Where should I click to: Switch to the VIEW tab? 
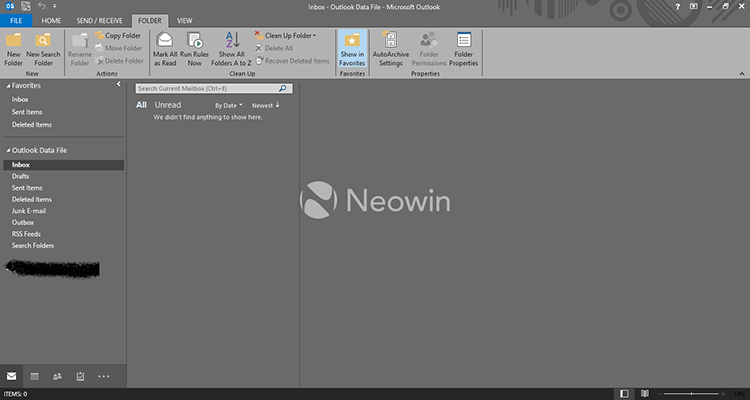coord(184,21)
